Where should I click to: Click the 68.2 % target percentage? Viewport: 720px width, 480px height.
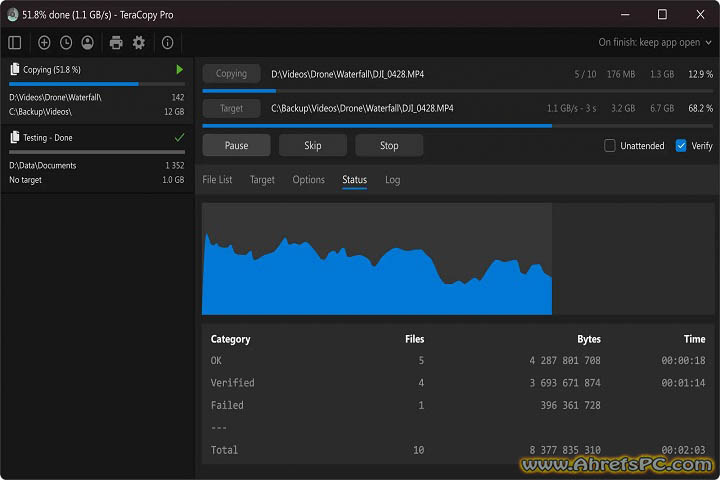tap(700, 108)
